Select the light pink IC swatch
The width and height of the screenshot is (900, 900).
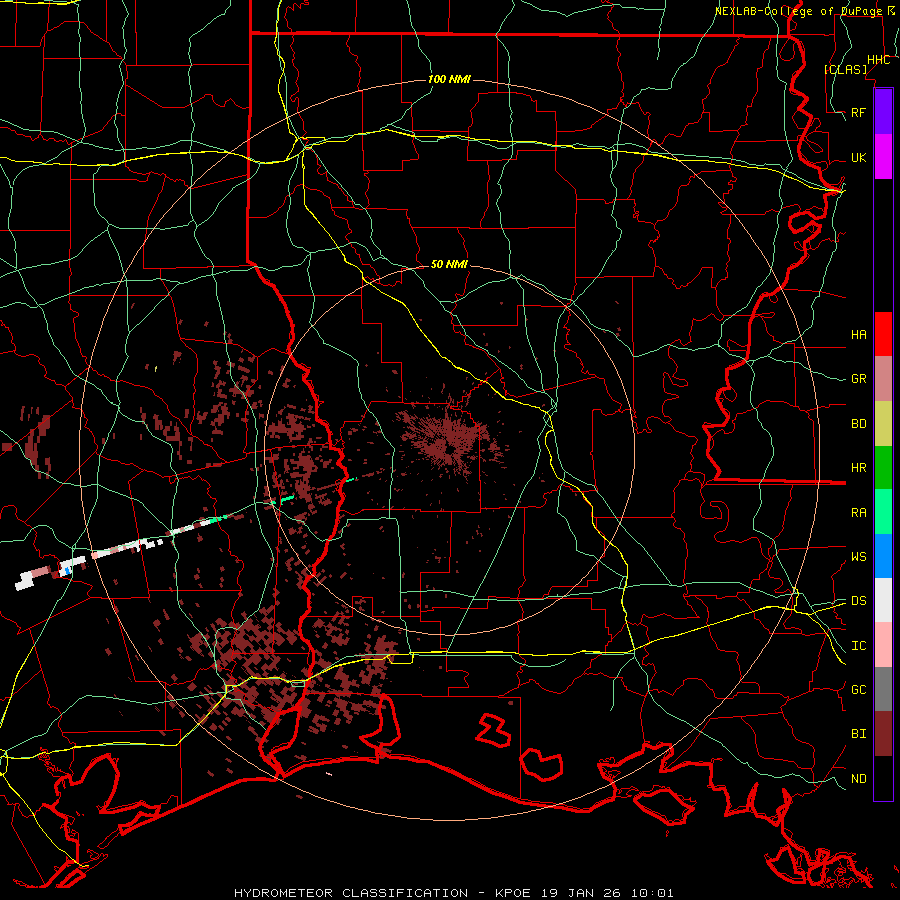883,645
